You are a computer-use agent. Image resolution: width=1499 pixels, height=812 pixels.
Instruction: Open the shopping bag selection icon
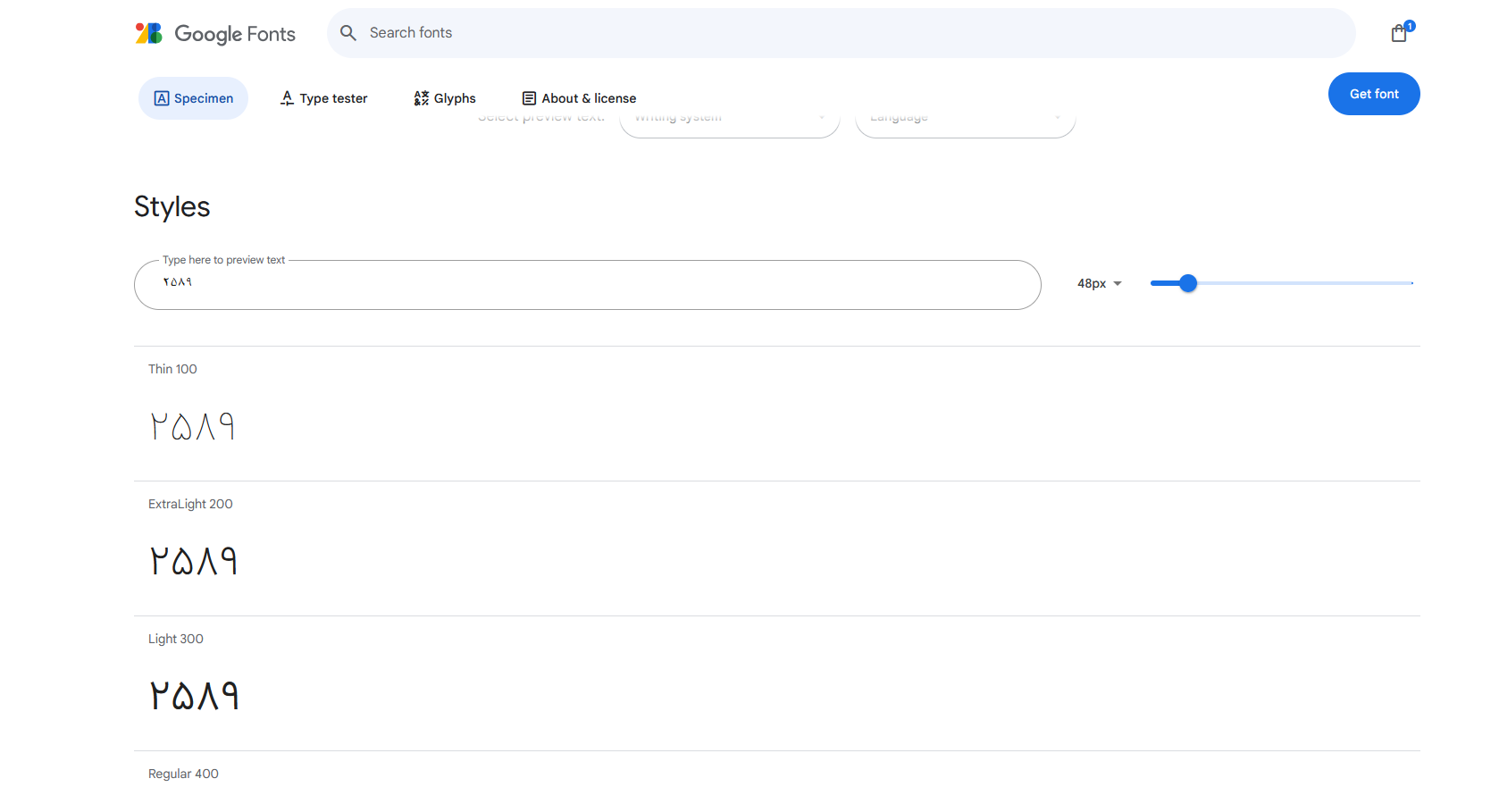point(1400,33)
